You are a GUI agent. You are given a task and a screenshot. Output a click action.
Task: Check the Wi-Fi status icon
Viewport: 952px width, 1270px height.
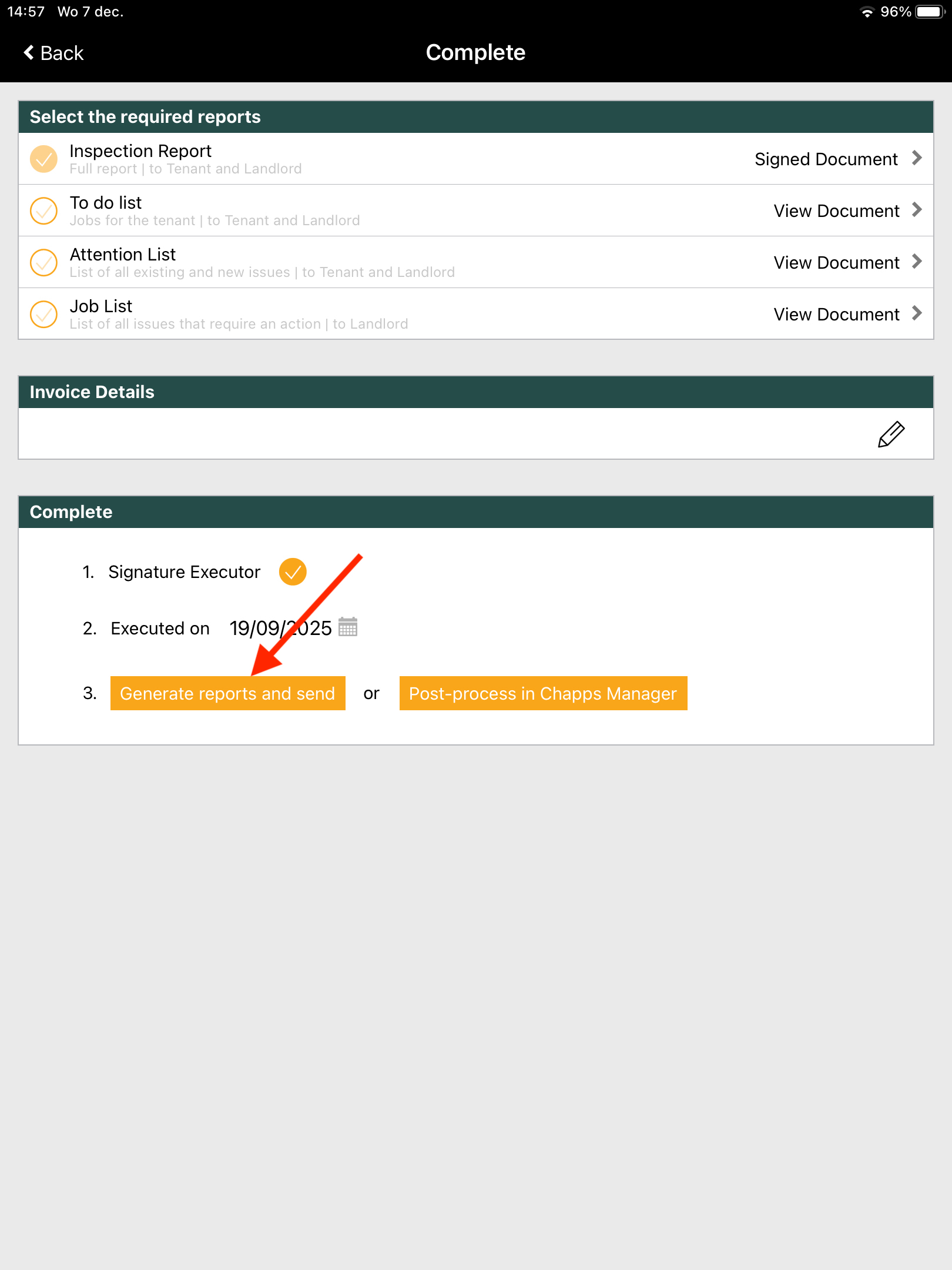coord(867,12)
